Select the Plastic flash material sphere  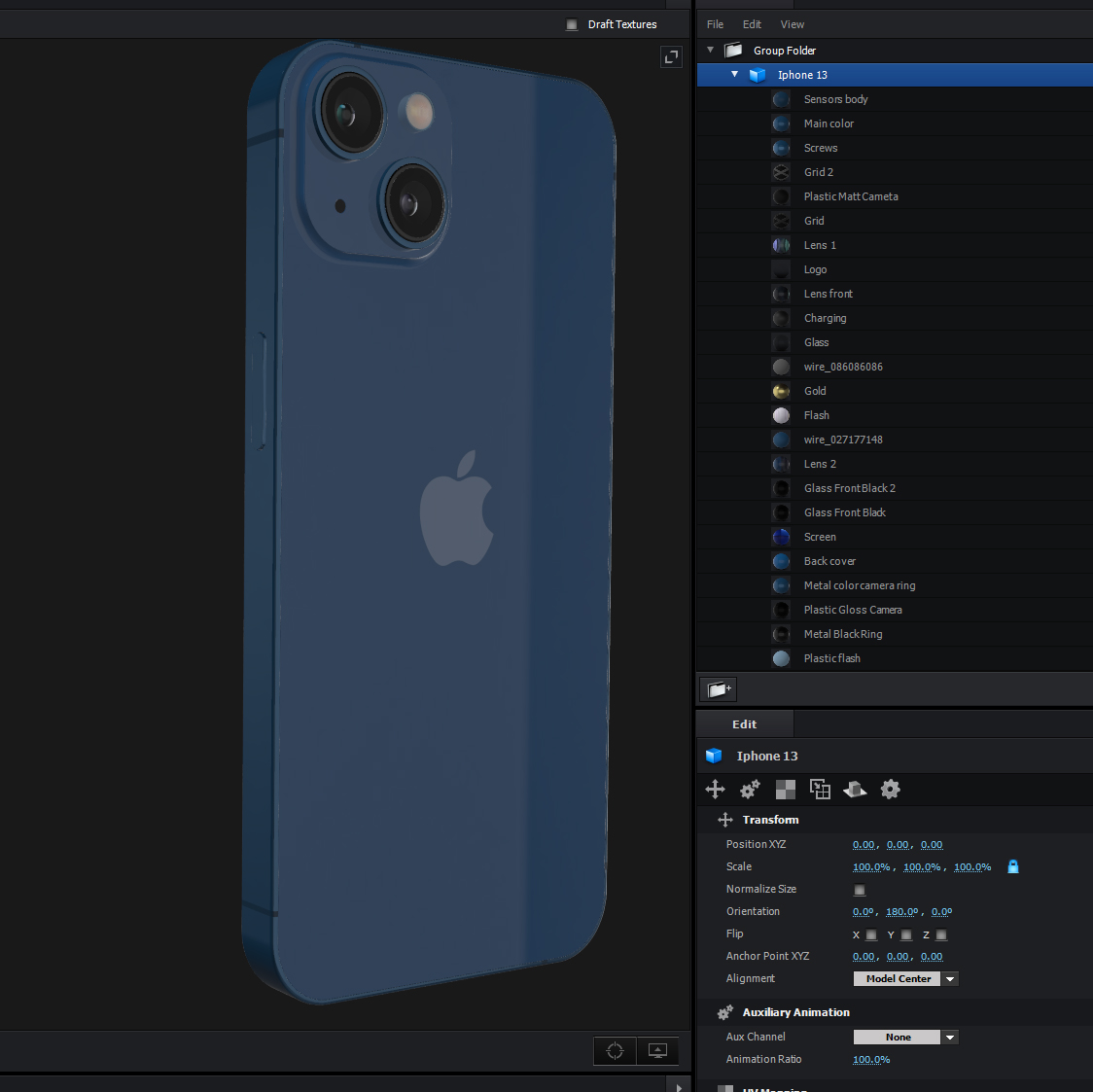781,658
